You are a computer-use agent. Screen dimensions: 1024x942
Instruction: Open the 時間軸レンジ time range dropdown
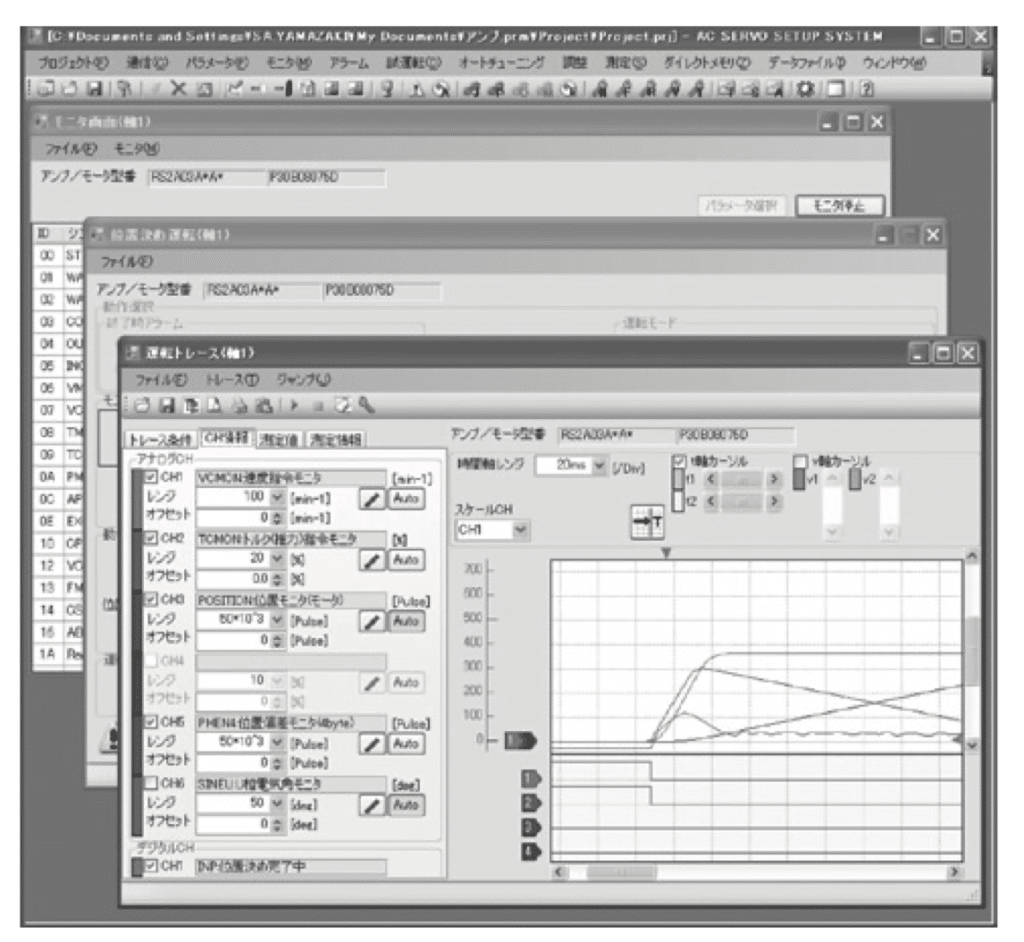(x=599, y=465)
